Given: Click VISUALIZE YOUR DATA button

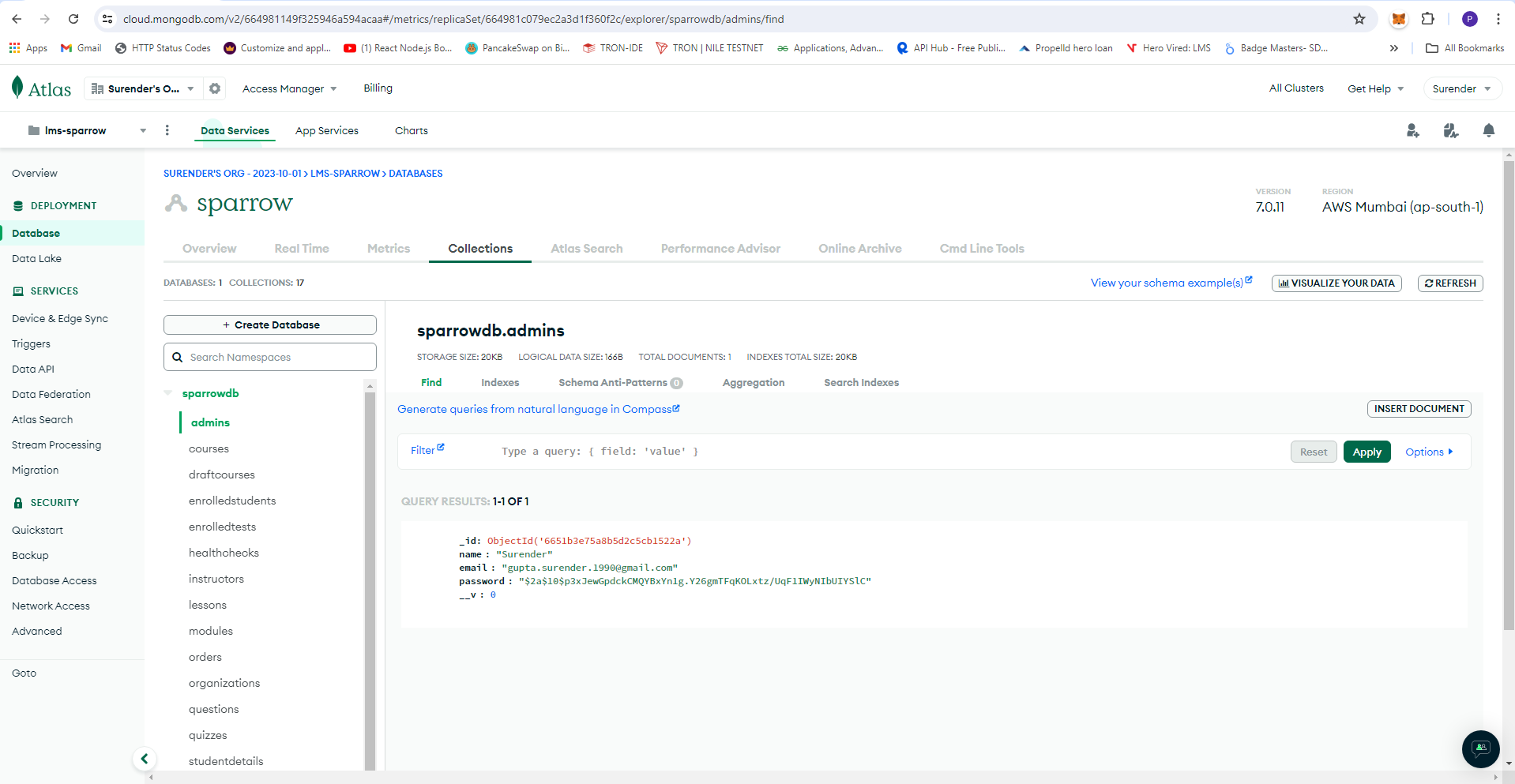Looking at the screenshot, I should coord(1336,283).
